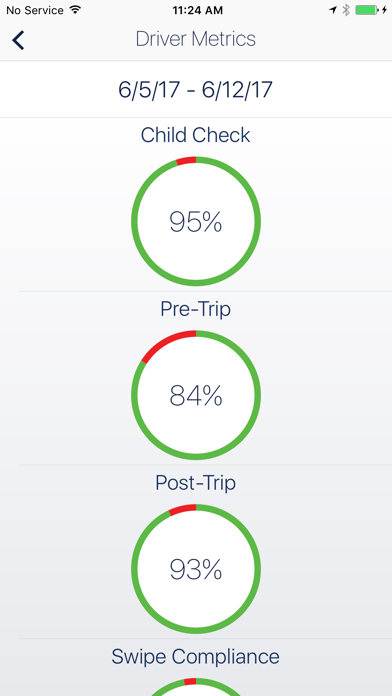Go back using the navigation chevron
This screenshot has height=696, width=392.
[x=18, y=40]
